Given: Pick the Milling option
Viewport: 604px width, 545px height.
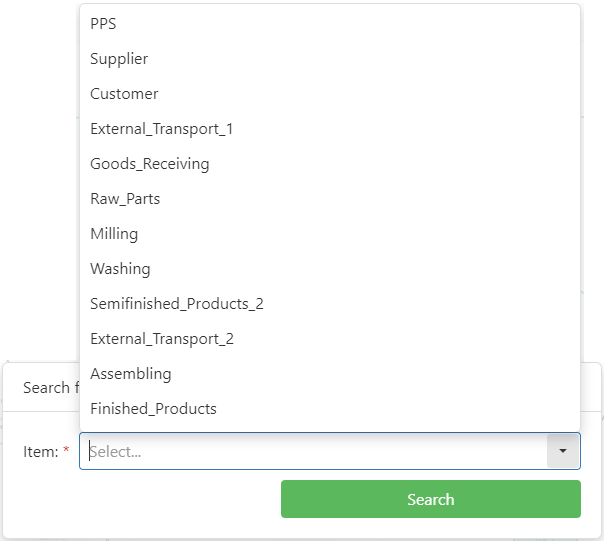Looking at the screenshot, I should 114,234.
